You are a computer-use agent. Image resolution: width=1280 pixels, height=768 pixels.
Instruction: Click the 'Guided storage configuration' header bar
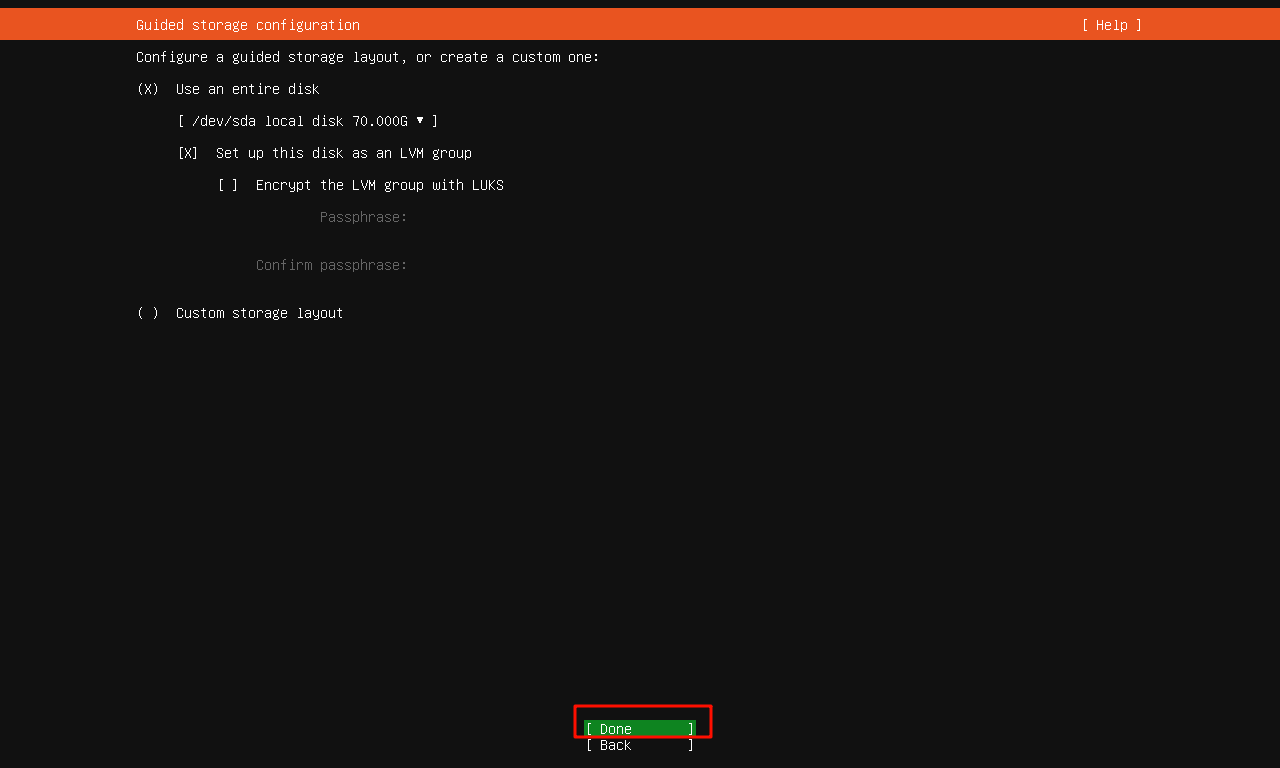pos(248,24)
